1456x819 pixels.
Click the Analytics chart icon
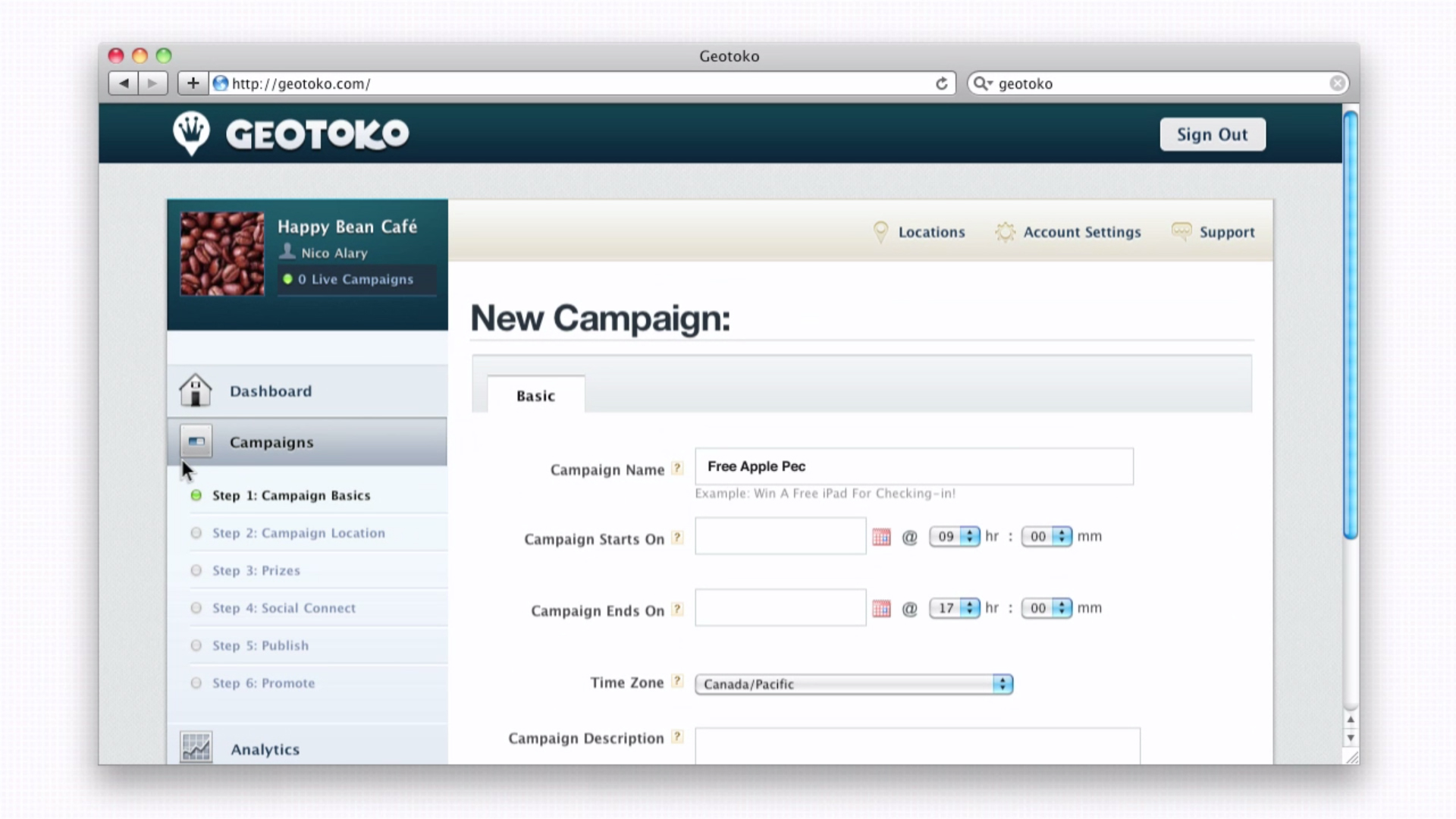(x=196, y=748)
